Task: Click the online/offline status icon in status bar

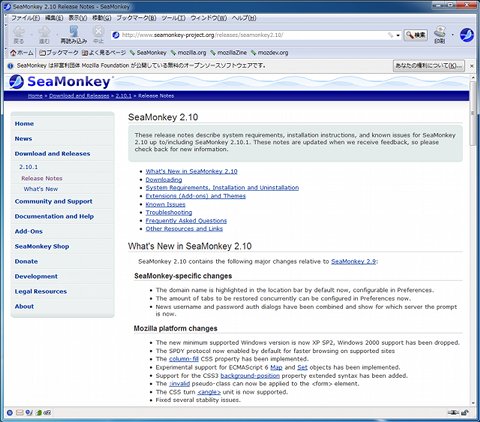Action: coord(453,413)
